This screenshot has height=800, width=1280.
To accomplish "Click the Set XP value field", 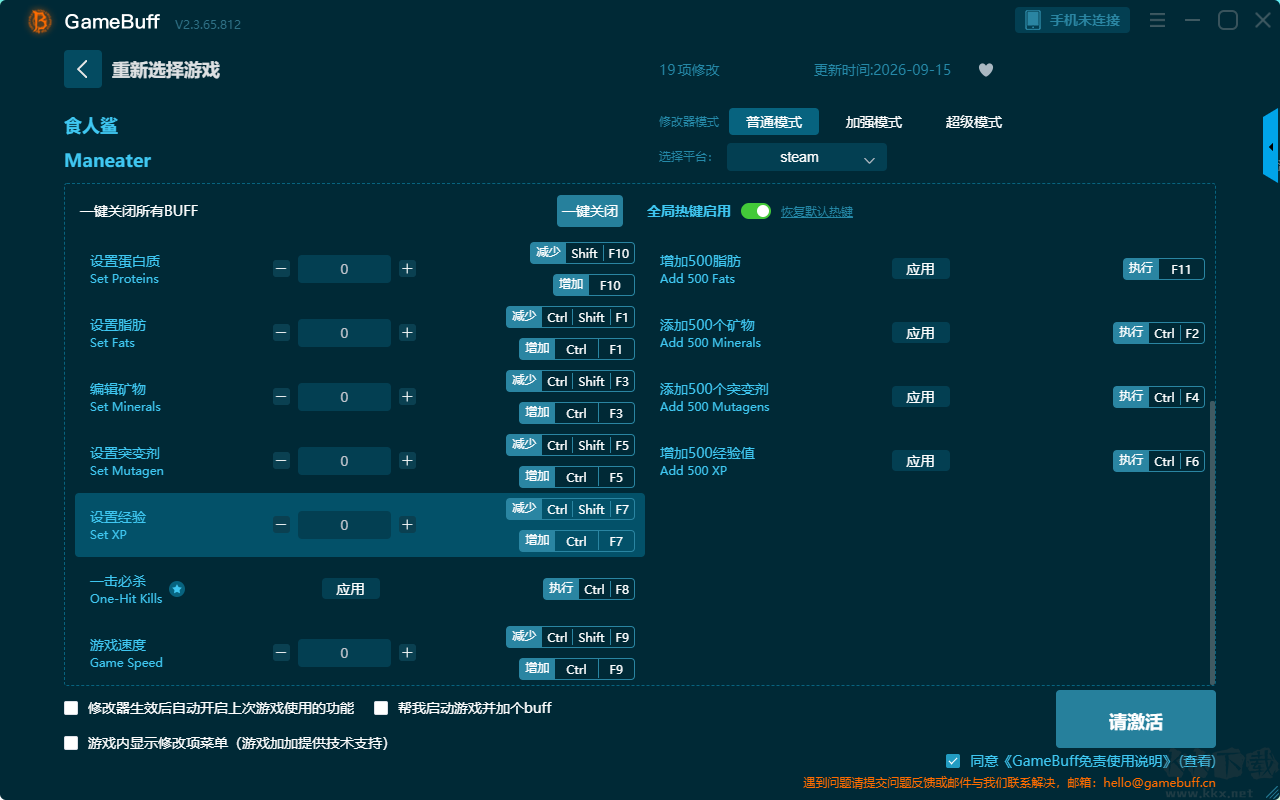I will [345, 525].
